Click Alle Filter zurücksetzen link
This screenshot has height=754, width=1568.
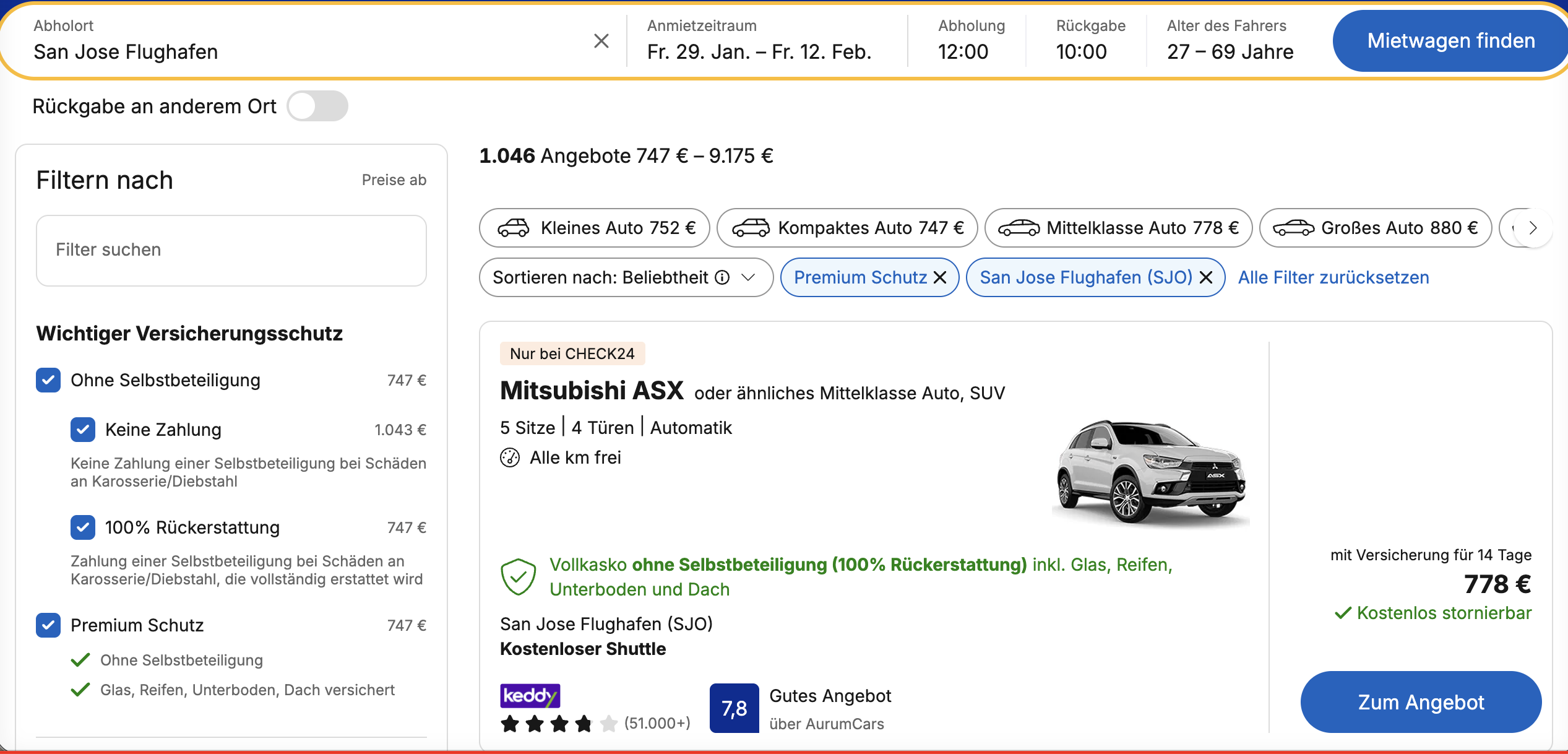[1333, 277]
